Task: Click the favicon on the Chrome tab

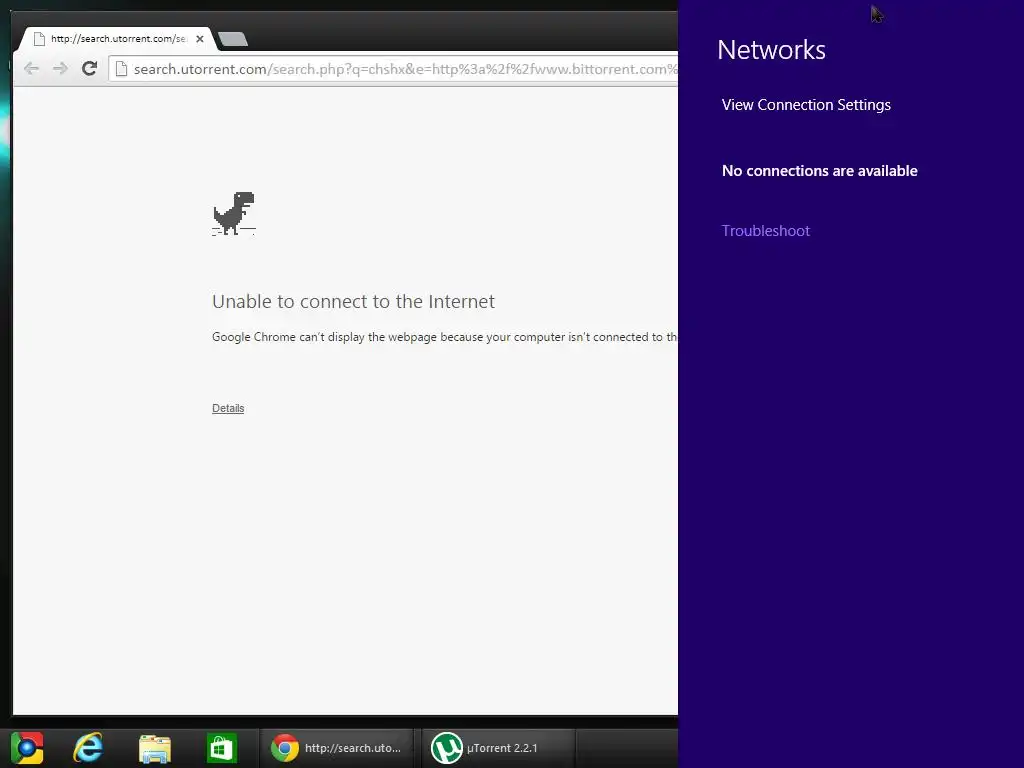Action: 39,39
